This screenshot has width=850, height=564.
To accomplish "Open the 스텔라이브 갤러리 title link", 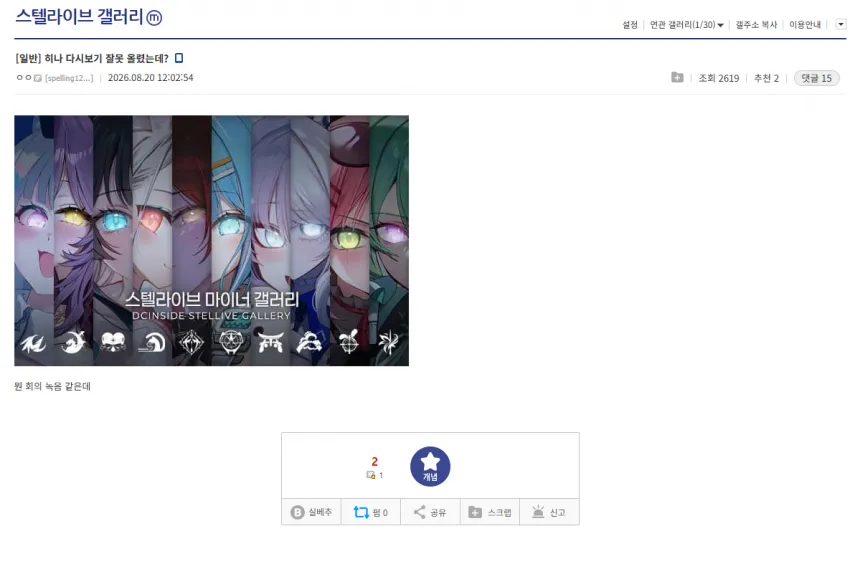I will (x=79, y=16).
